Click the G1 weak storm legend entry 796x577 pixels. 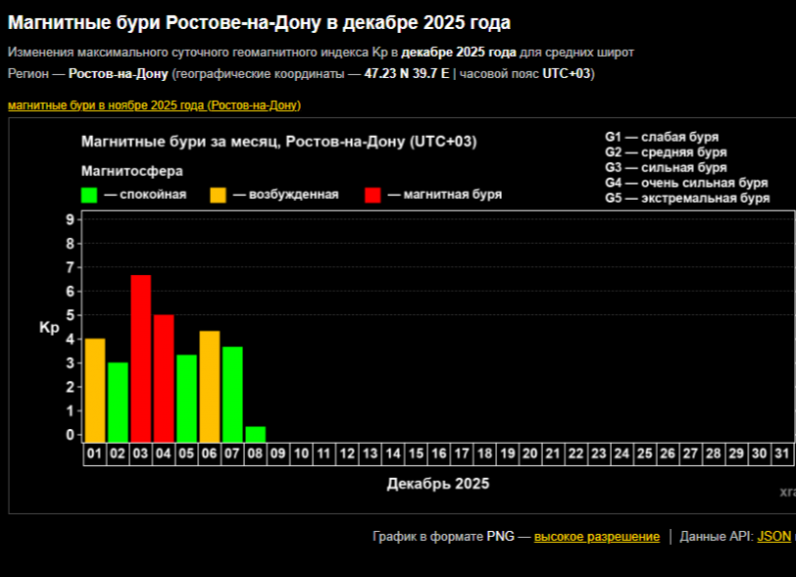[662, 137]
